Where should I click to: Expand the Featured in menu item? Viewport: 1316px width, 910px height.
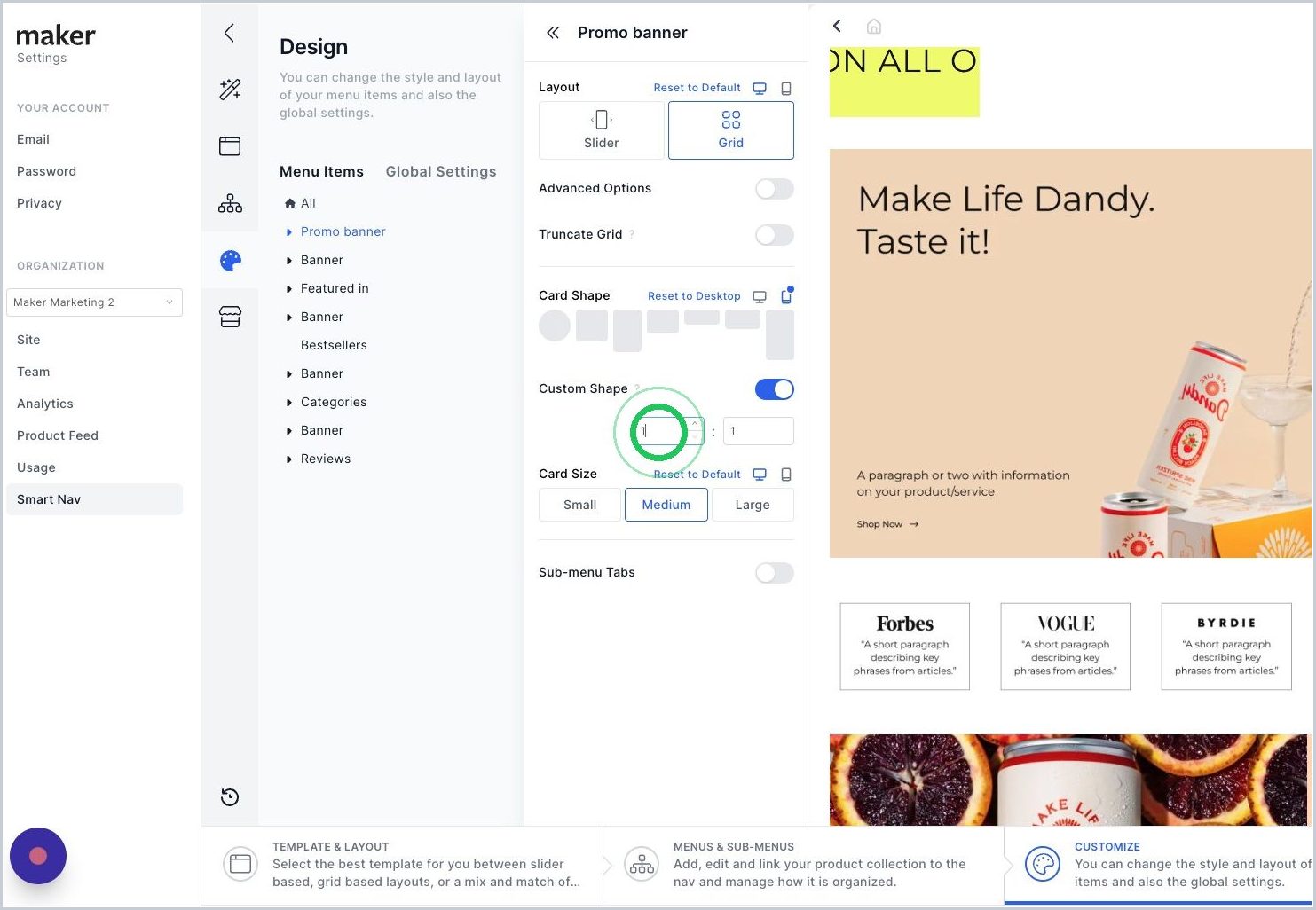(289, 289)
